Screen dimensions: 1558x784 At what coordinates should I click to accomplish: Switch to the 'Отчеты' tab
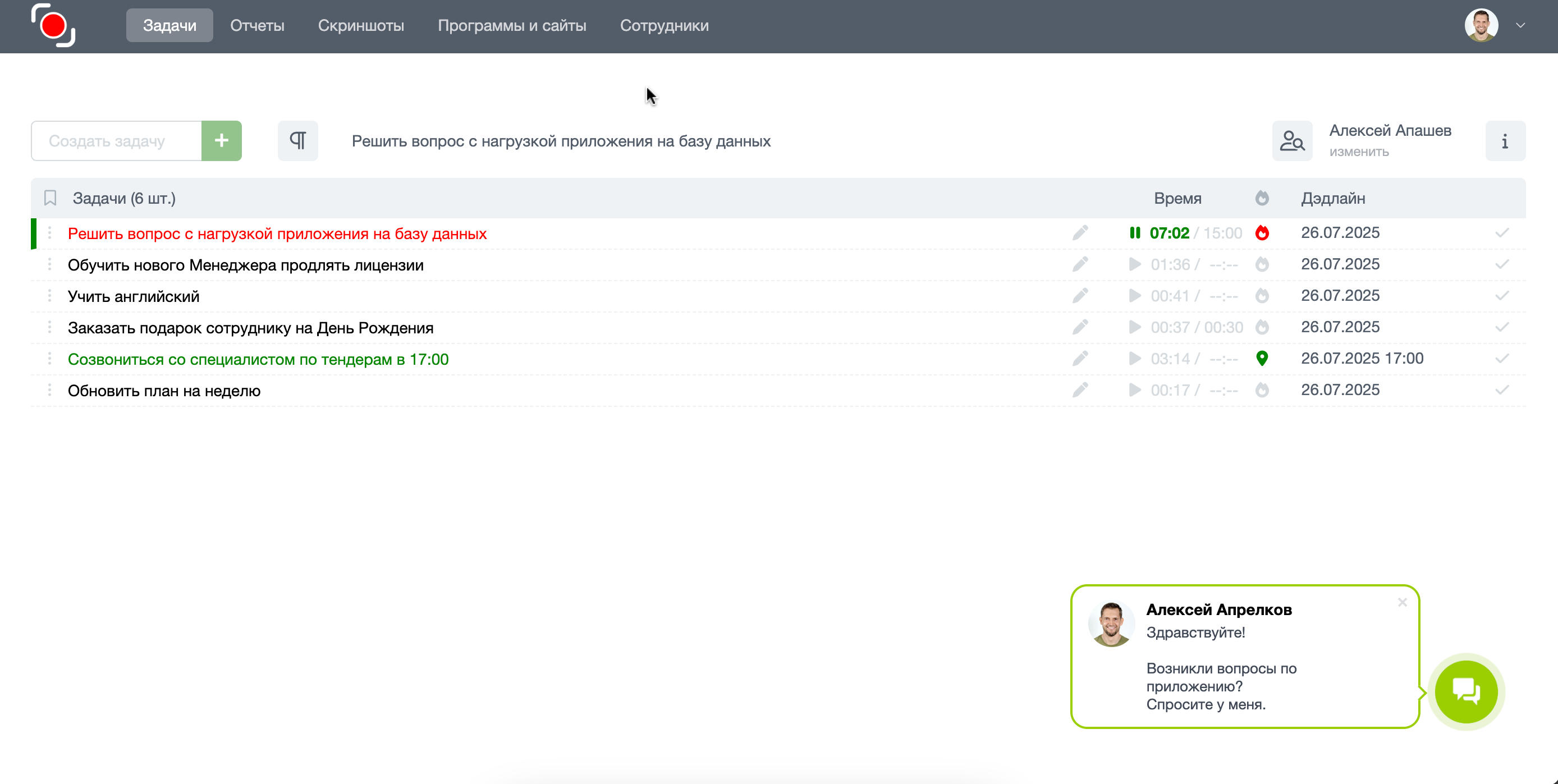257,25
